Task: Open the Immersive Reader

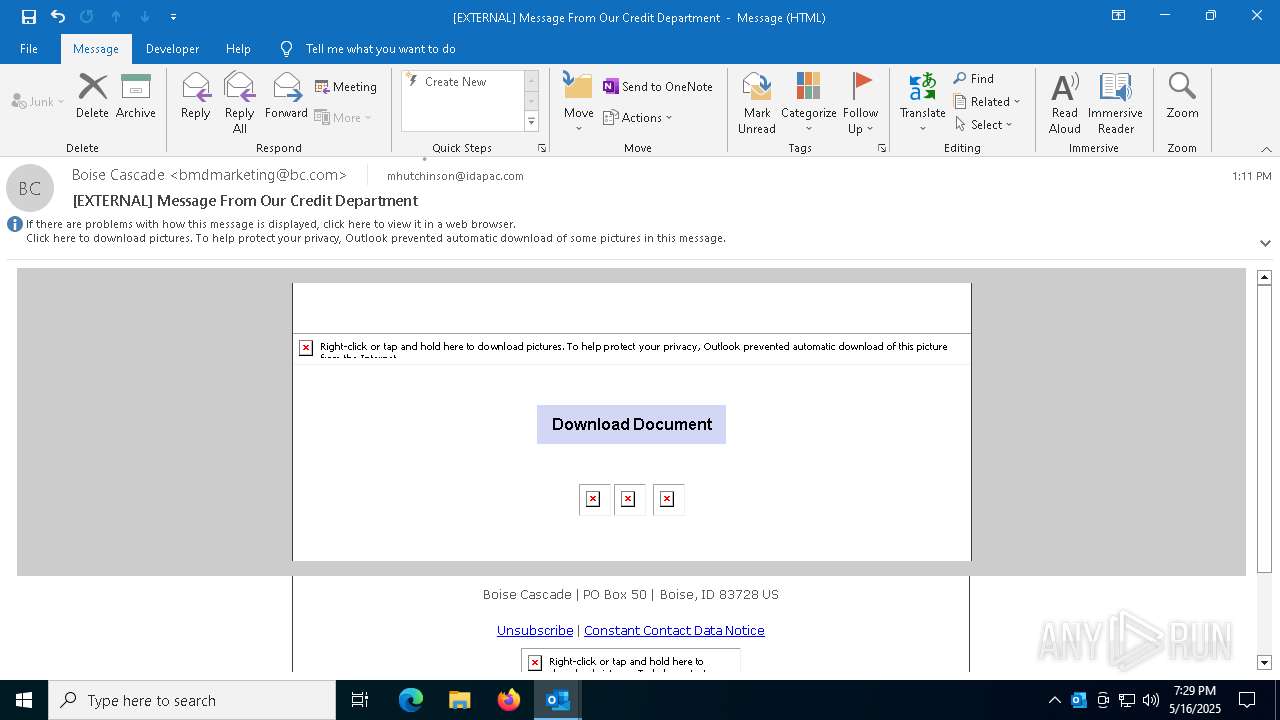Action: [x=1115, y=103]
